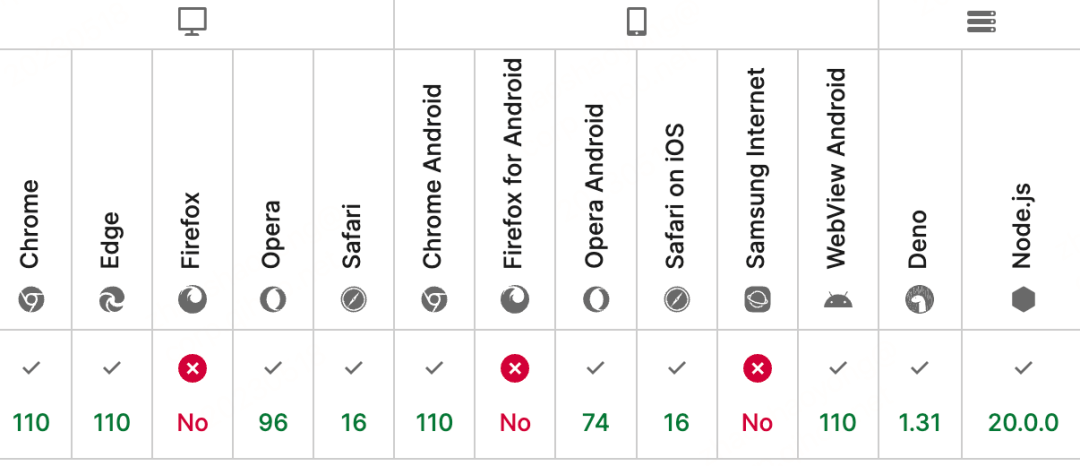This screenshot has width=1080, height=466.
Task: Click the Chrome browser logo
Action: click(x=31, y=299)
